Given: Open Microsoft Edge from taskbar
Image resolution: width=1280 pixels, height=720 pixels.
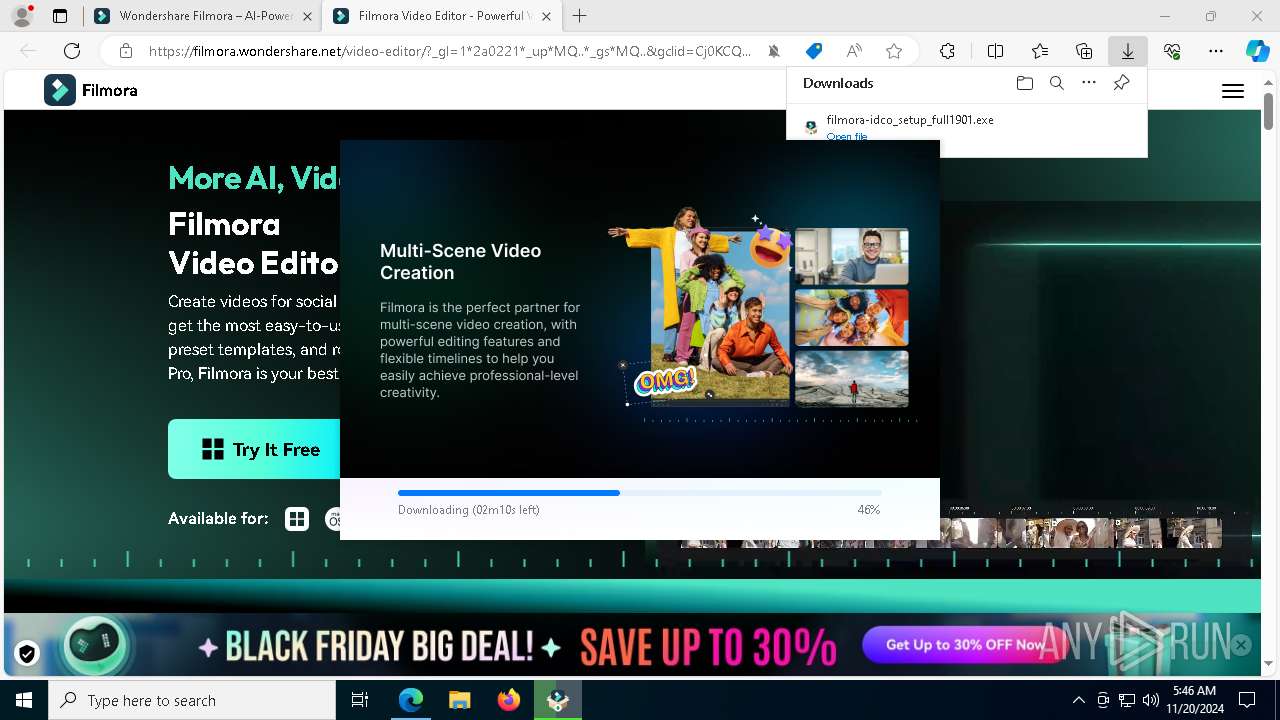Looking at the screenshot, I should click(411, 700).
